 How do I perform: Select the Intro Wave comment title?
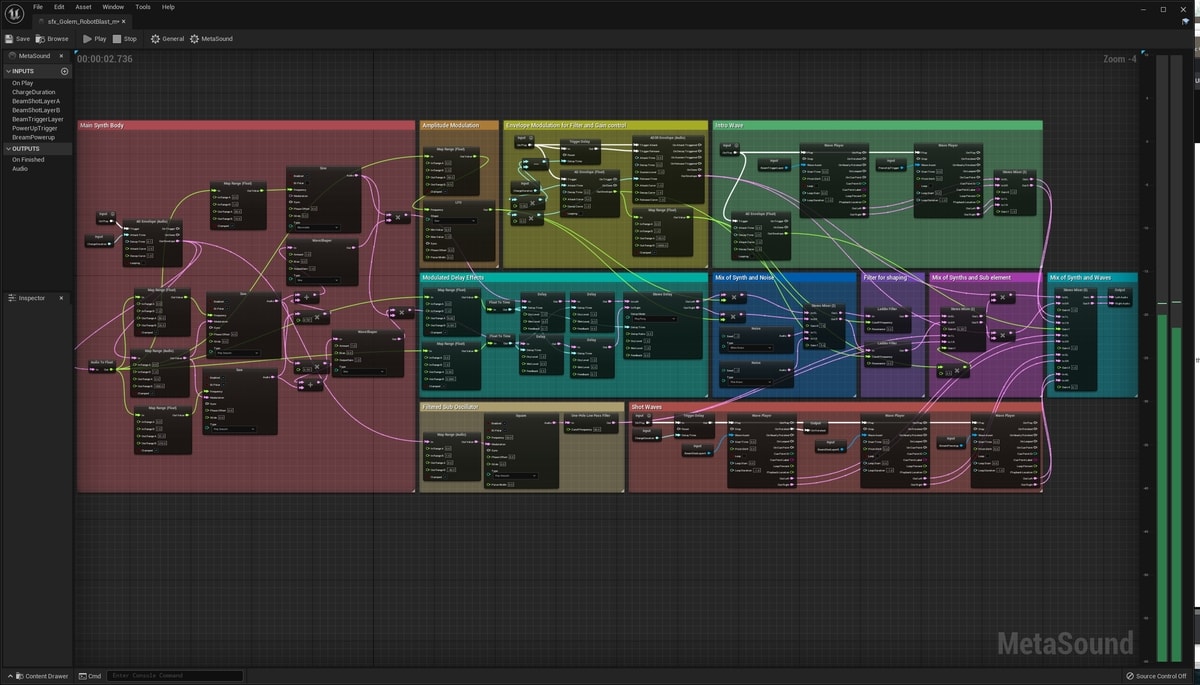pos(729,126)
